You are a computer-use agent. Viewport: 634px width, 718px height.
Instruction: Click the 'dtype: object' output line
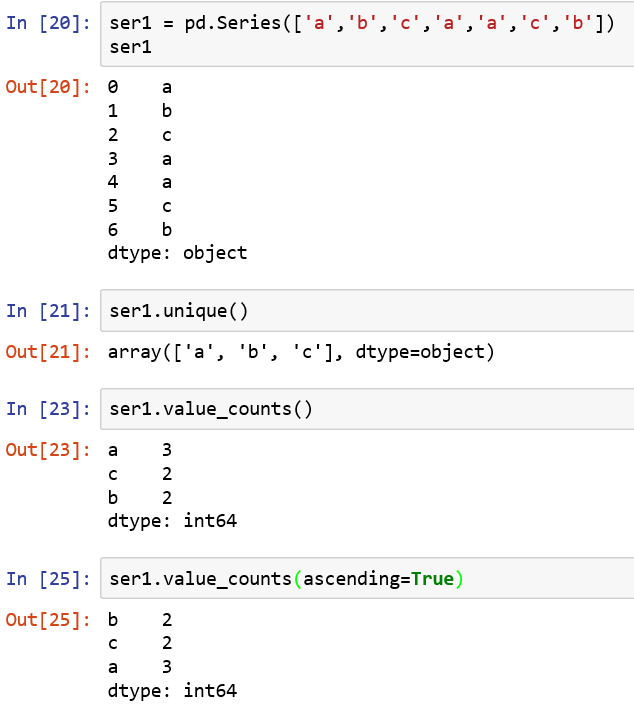coord(178,253)
